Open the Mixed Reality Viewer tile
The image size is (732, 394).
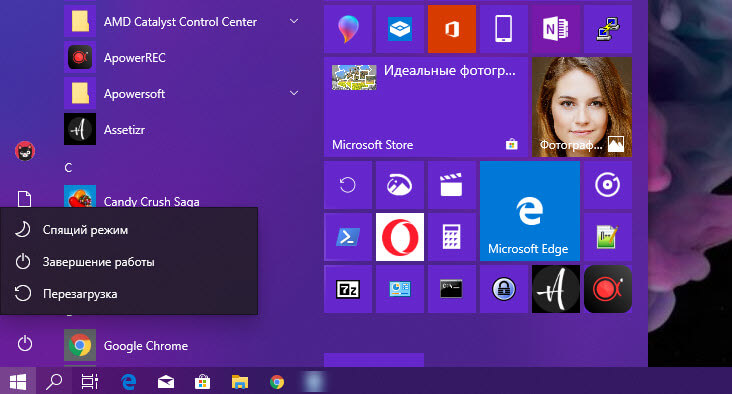click(400, 29)
